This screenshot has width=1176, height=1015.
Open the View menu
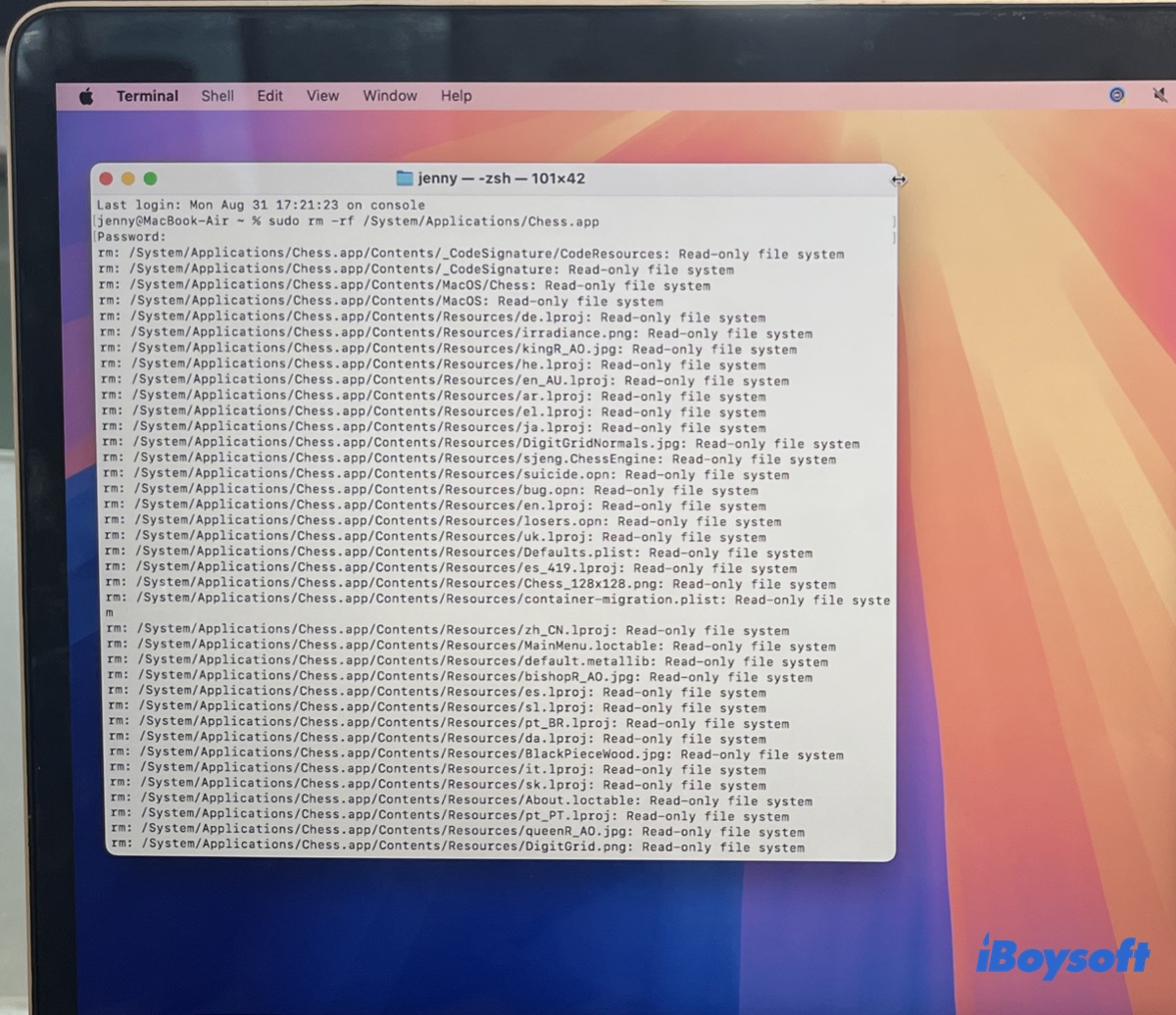tap(322, 96)
